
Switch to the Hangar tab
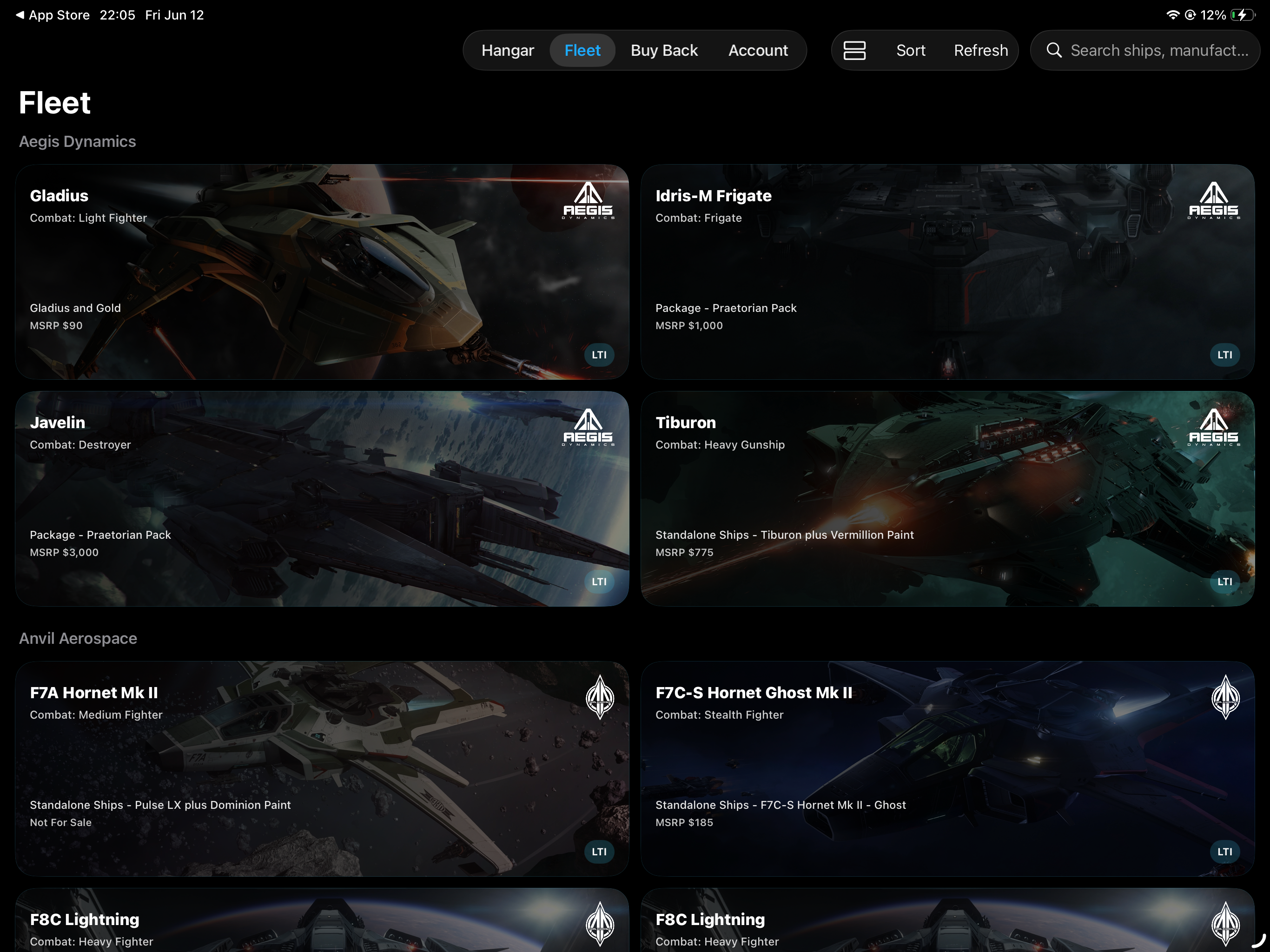coord(508,51)
